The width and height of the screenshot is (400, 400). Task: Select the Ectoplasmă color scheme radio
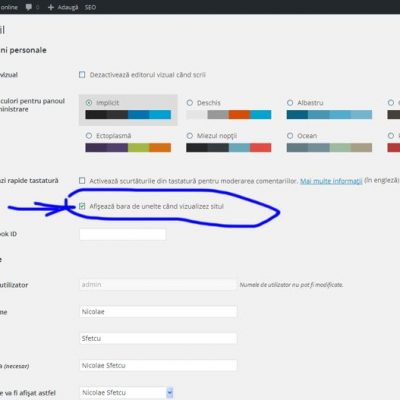[89, 136]
